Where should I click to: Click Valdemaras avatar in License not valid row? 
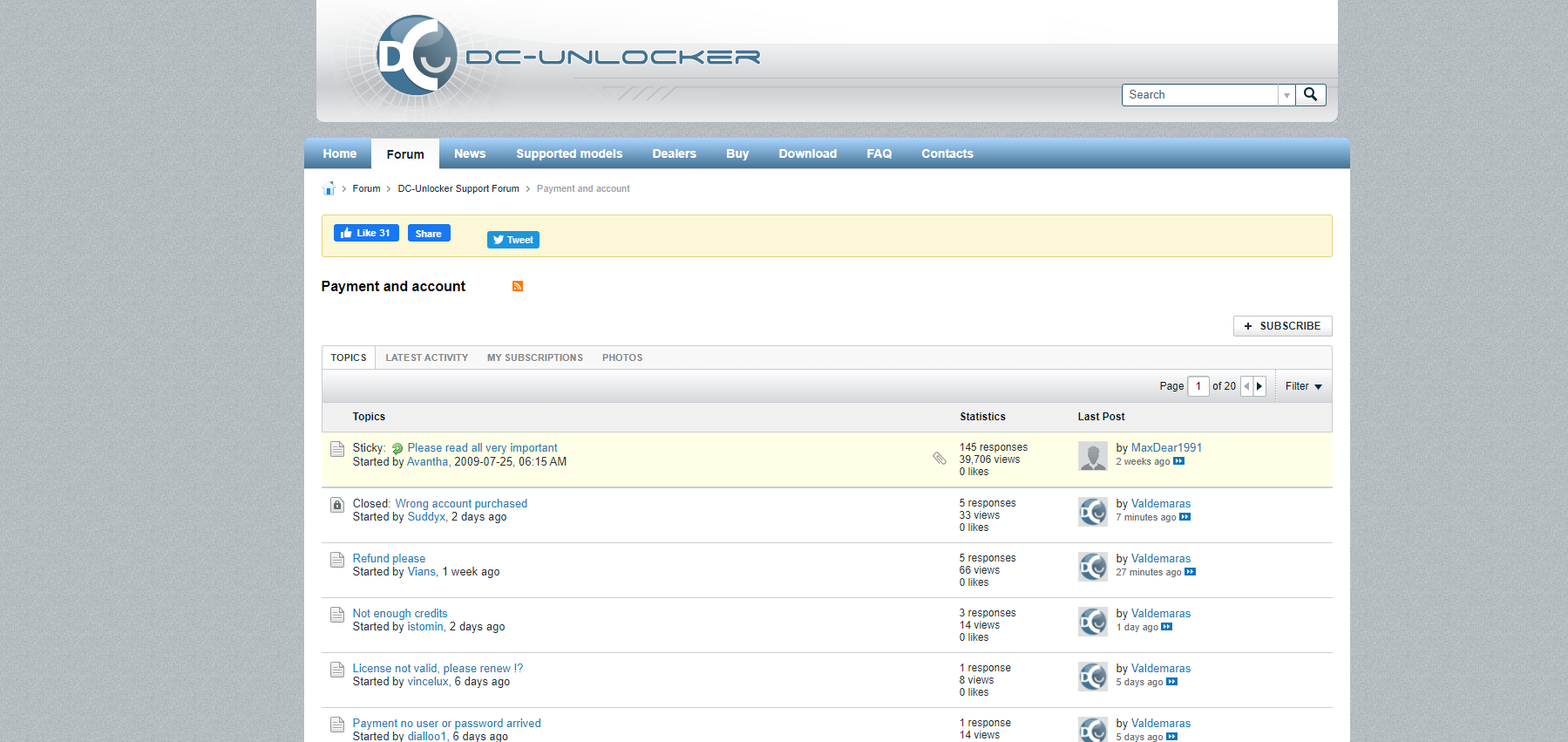pos(1093,677)
